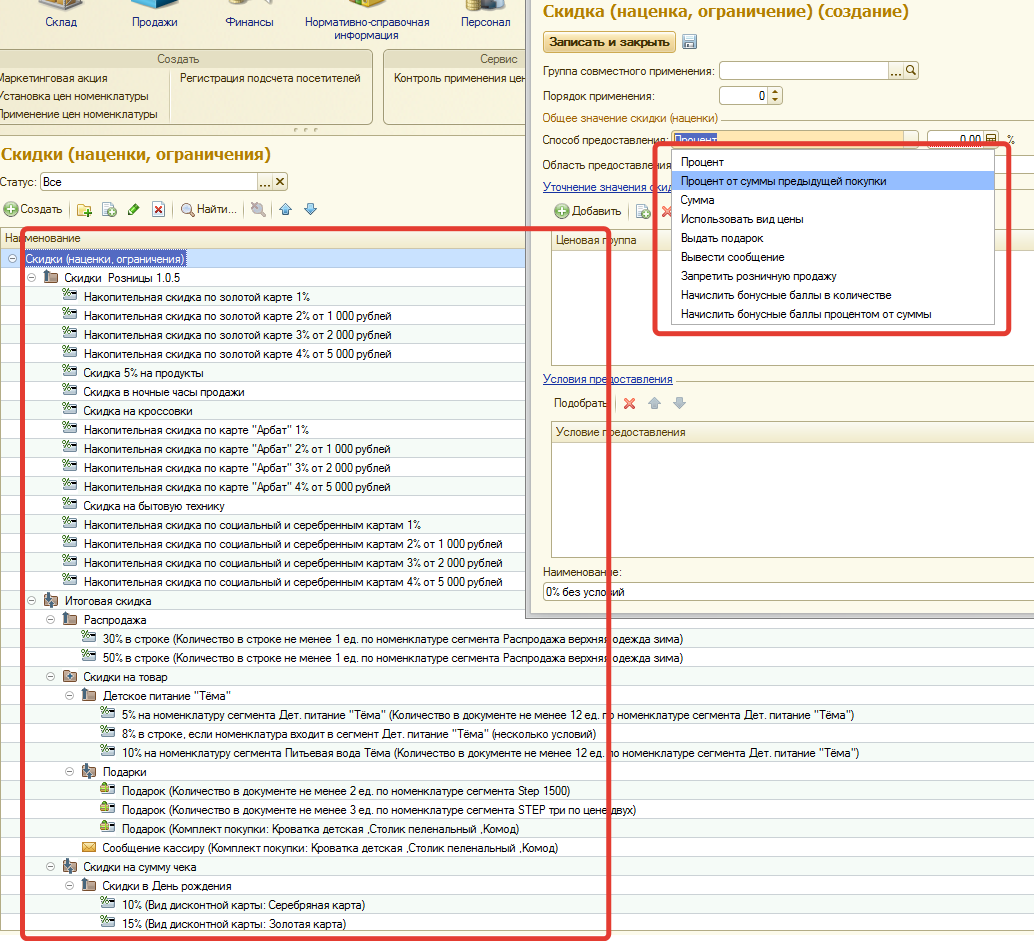Pick Сумма in the dropdown list

pyautogui.click(x=697, y=200)
